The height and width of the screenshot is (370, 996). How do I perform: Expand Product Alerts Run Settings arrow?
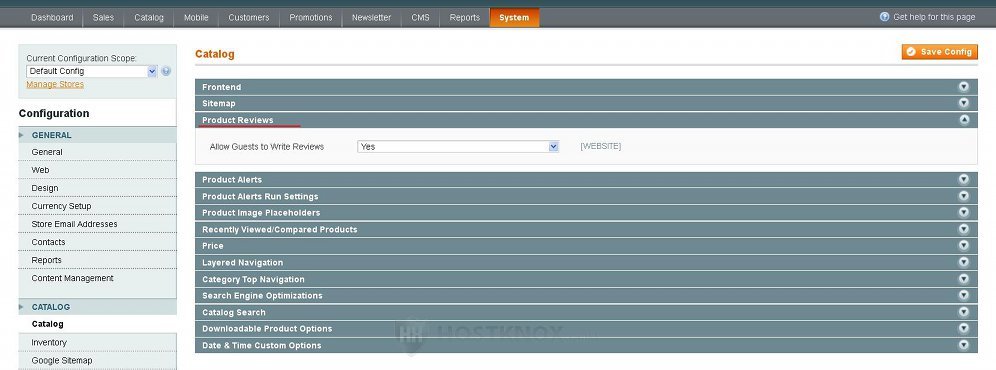click(x=964, y=196)
